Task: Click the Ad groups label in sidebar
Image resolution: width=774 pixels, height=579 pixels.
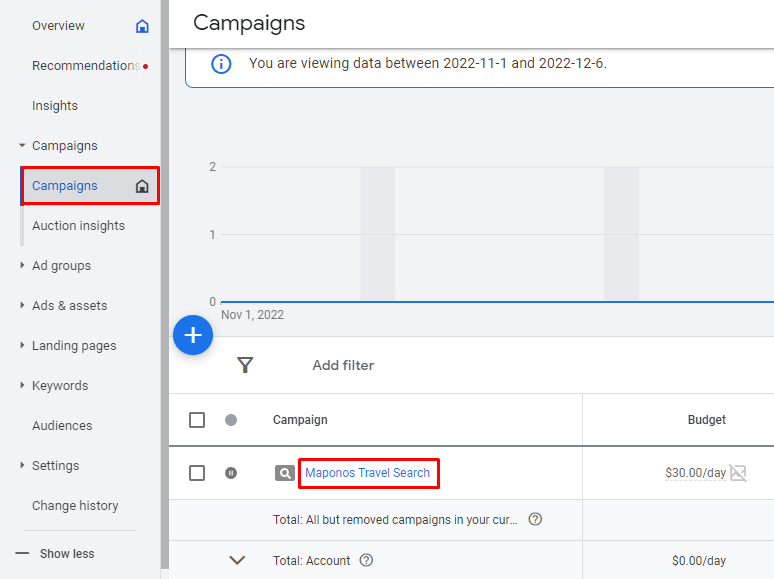Action: 62,266
